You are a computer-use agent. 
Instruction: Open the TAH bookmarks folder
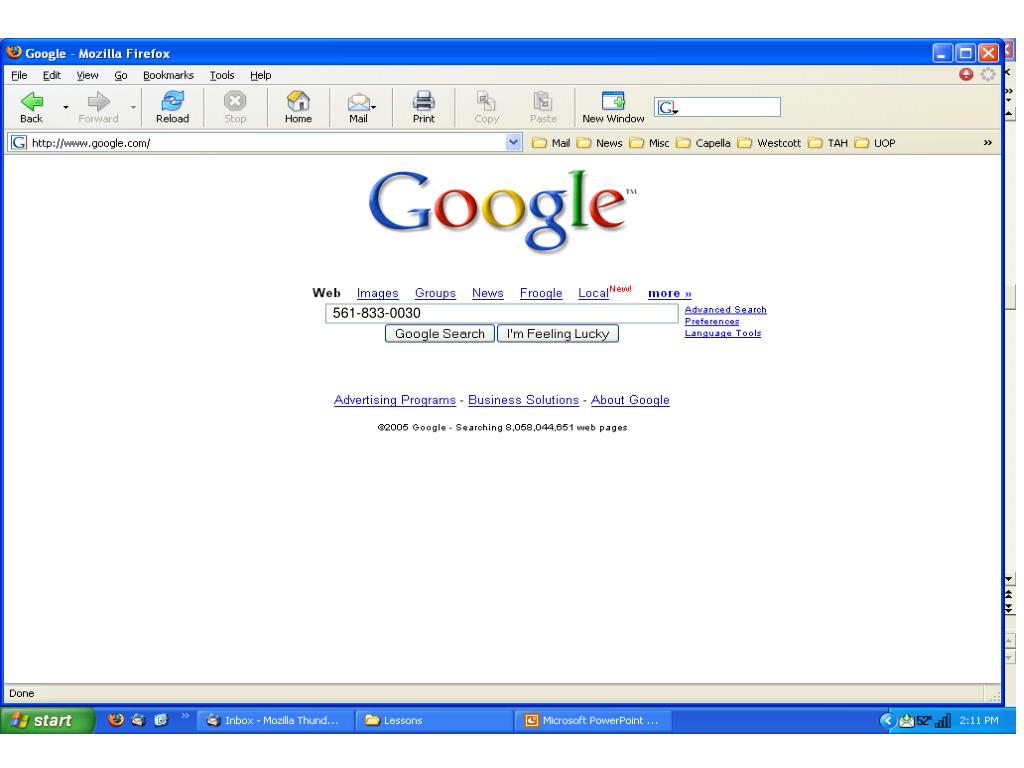[x=828, y=143]
